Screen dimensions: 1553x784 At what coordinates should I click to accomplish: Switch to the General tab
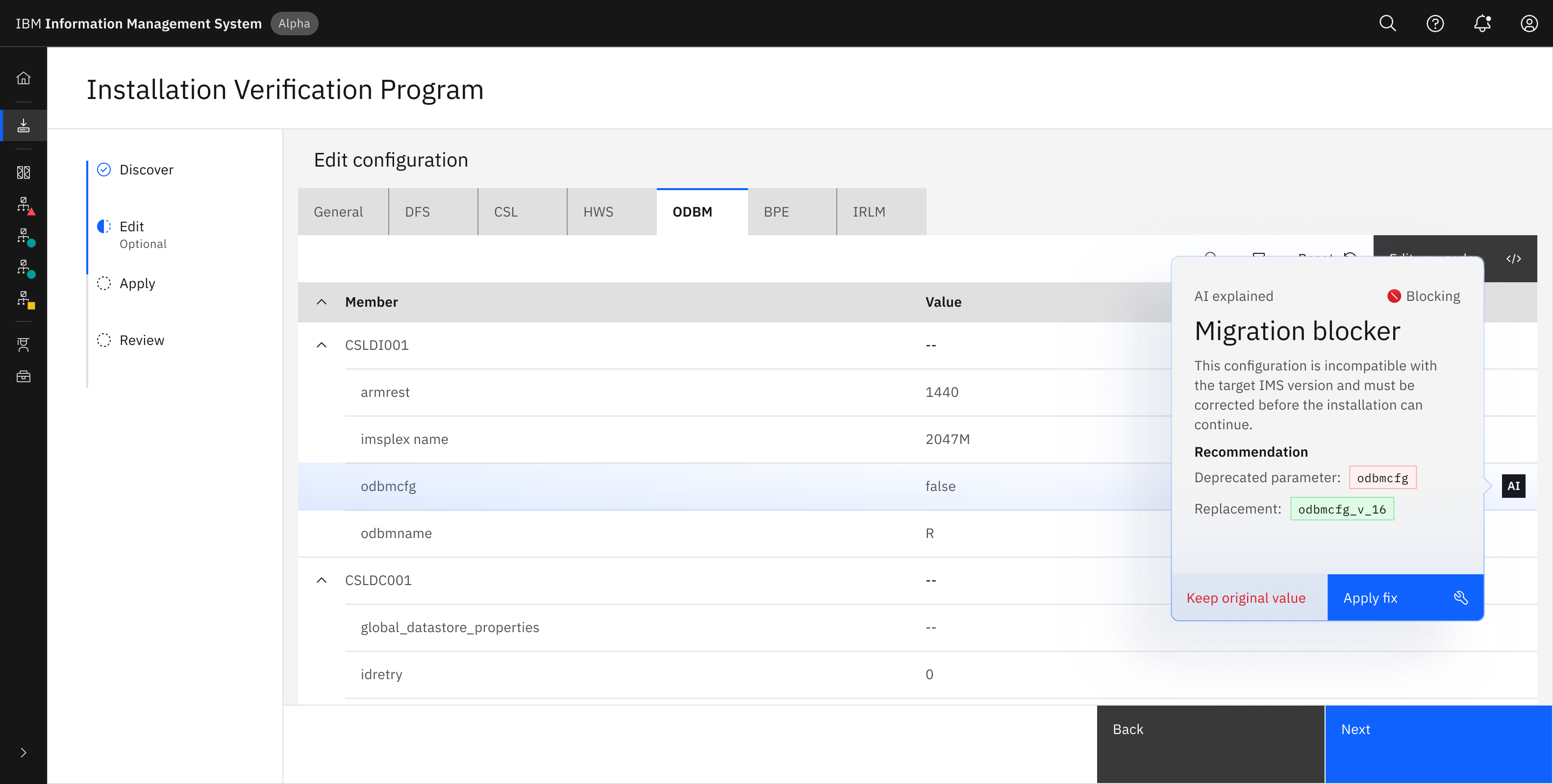343,212
